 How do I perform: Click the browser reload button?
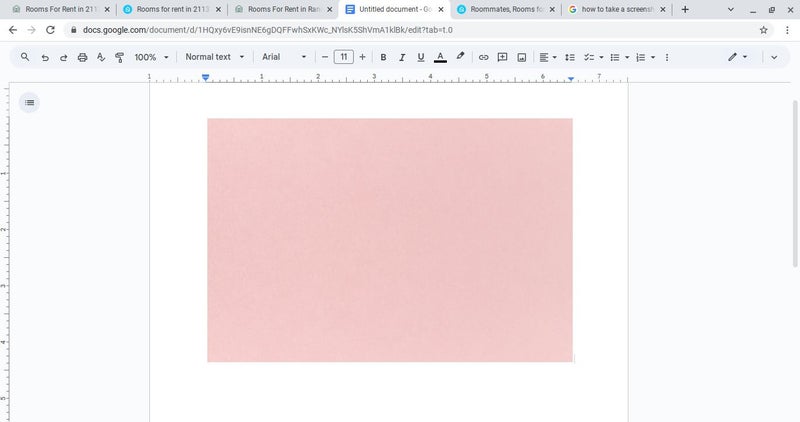[x=50, y=30]
